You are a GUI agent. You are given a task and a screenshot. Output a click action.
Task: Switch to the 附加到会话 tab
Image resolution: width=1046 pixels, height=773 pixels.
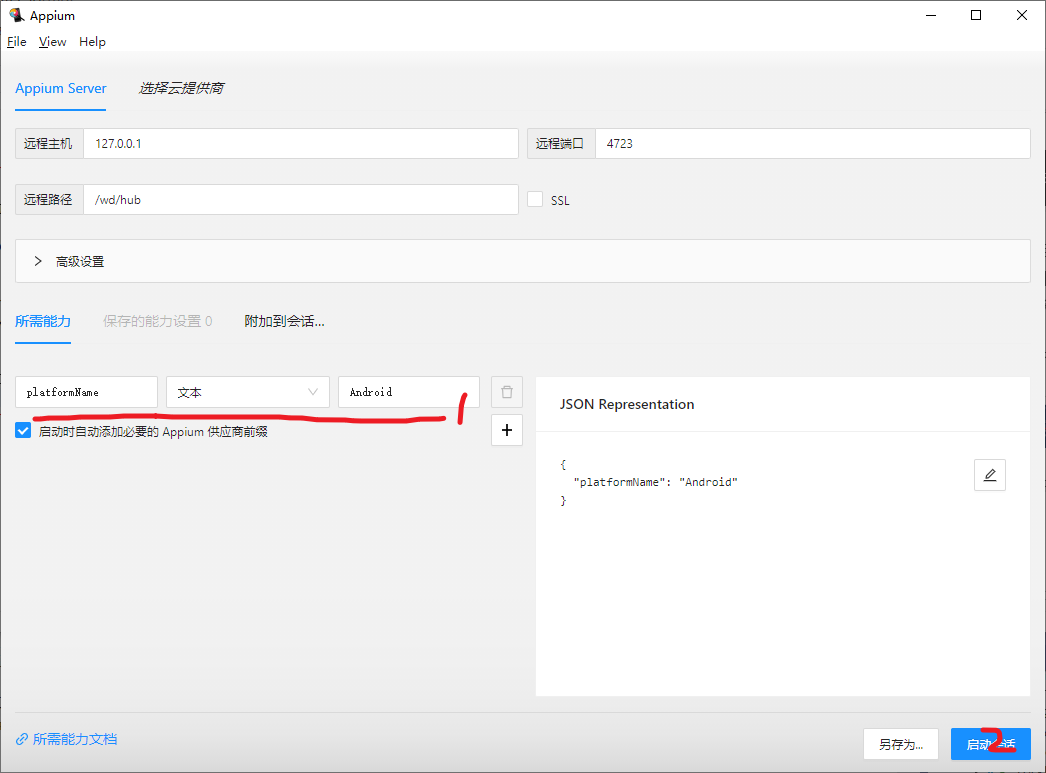point(284,320)
